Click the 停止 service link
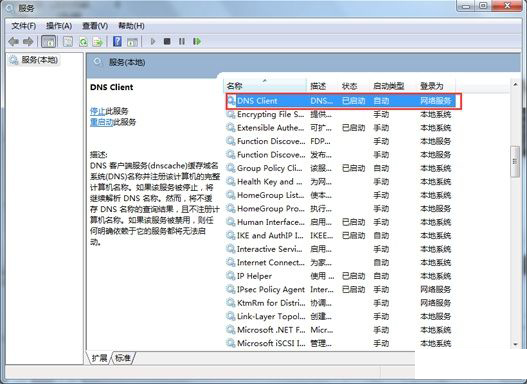This screenshot has width=527, height=384. point(97,111)
